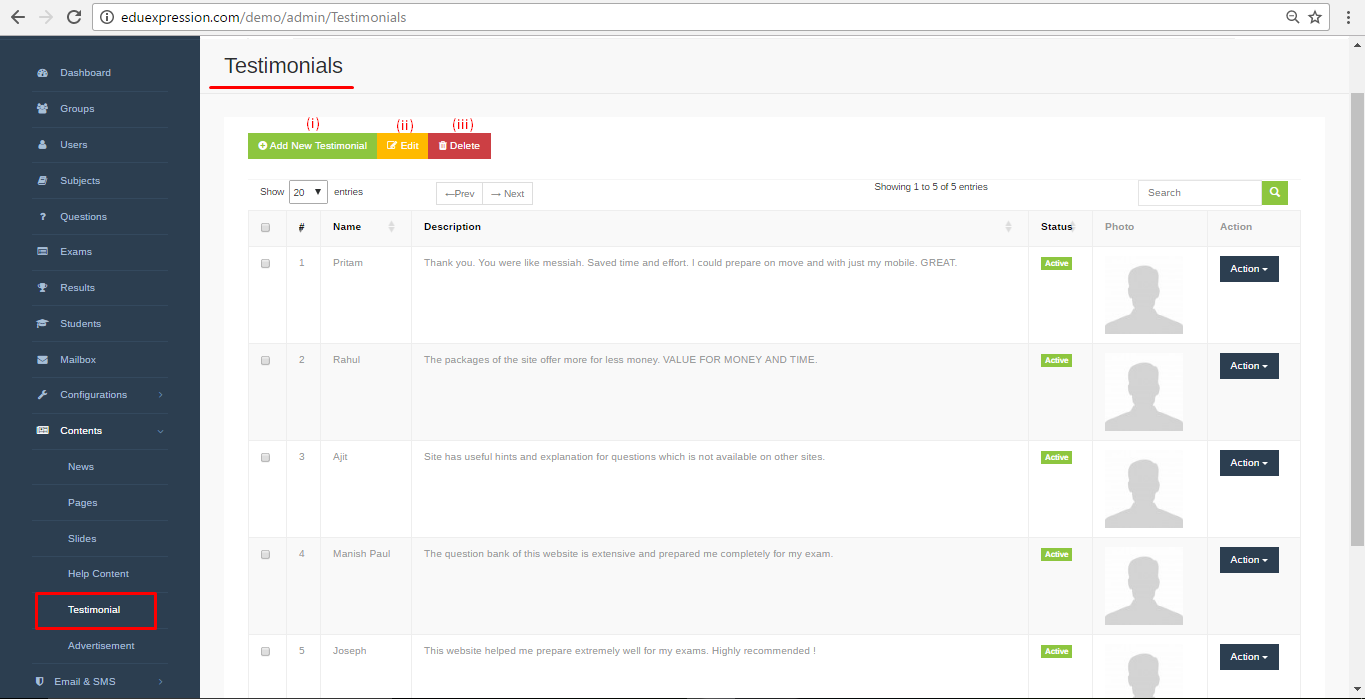The width and height of the screenshot is (1365, 699).
Task: Click the Next pagination button
Action: tap(508, 194)
